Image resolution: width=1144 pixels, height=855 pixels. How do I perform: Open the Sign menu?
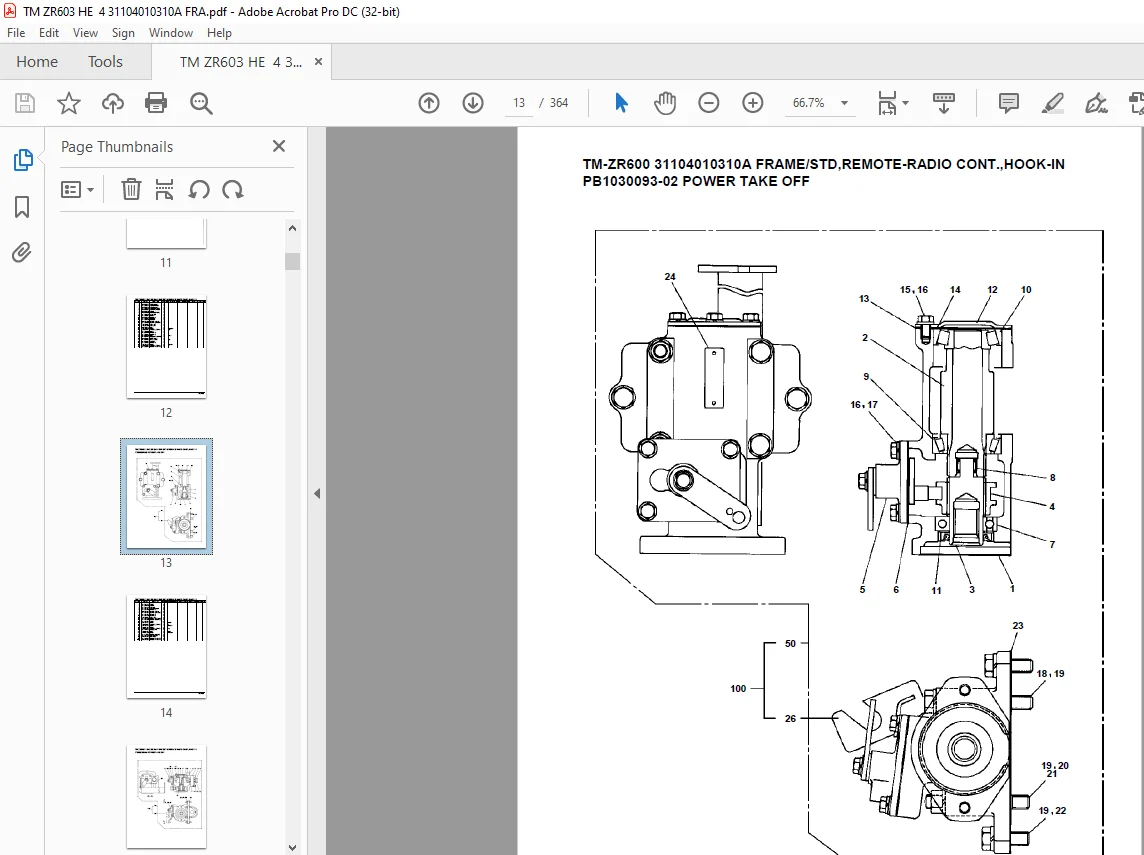pos(123,33)
